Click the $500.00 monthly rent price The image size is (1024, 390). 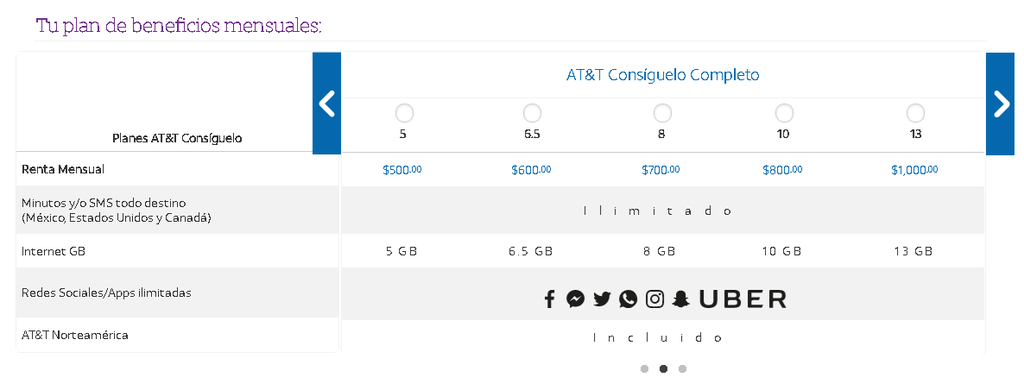402,170
